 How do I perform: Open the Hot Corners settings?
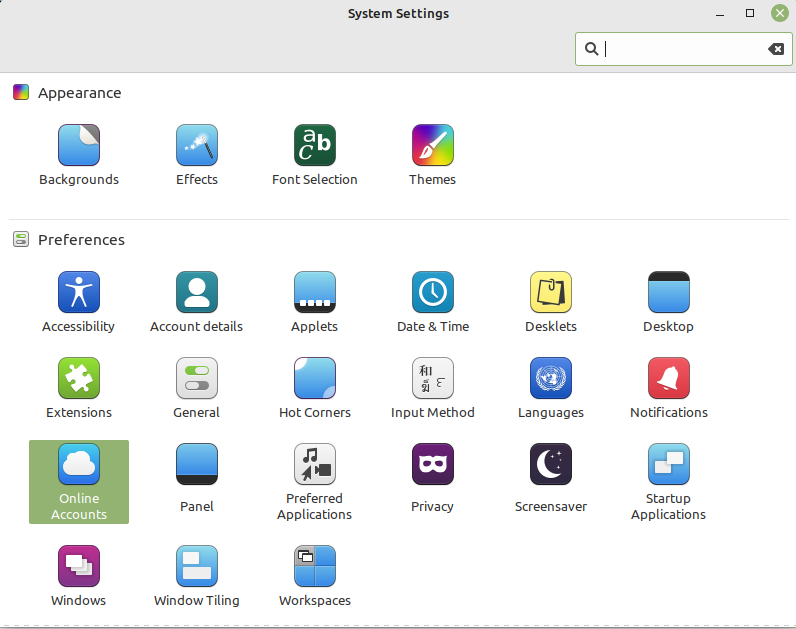tap(315, 379)
